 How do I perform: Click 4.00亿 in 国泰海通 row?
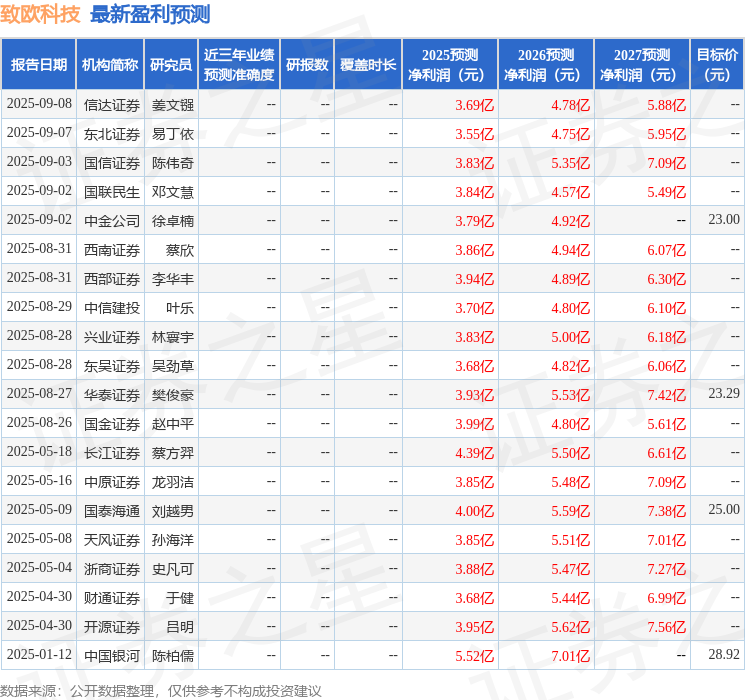pos(475,511)
